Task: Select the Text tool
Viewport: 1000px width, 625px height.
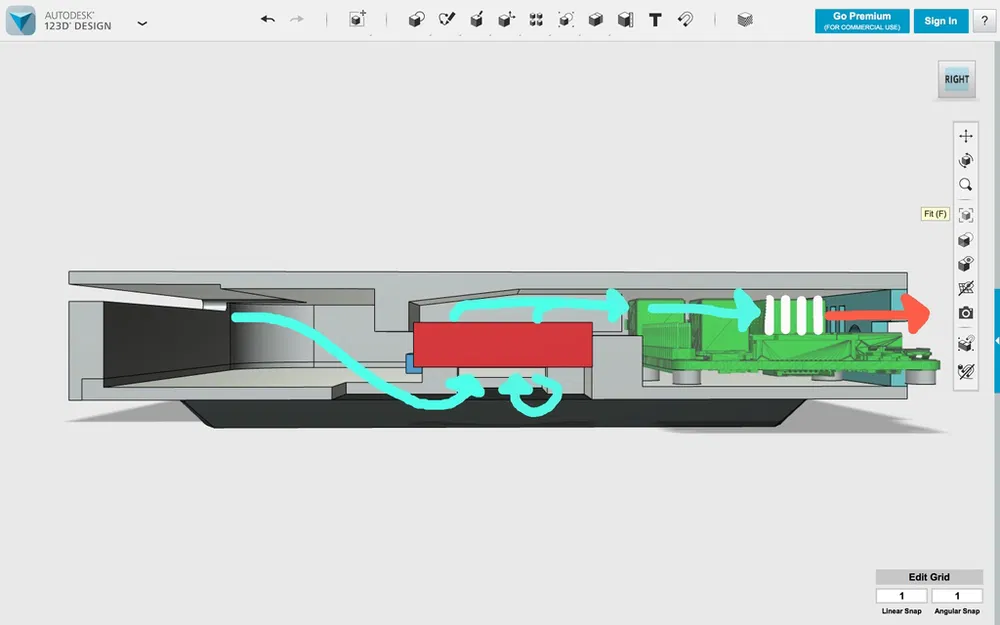Action: pyautogui.click(x=655, y=20)
